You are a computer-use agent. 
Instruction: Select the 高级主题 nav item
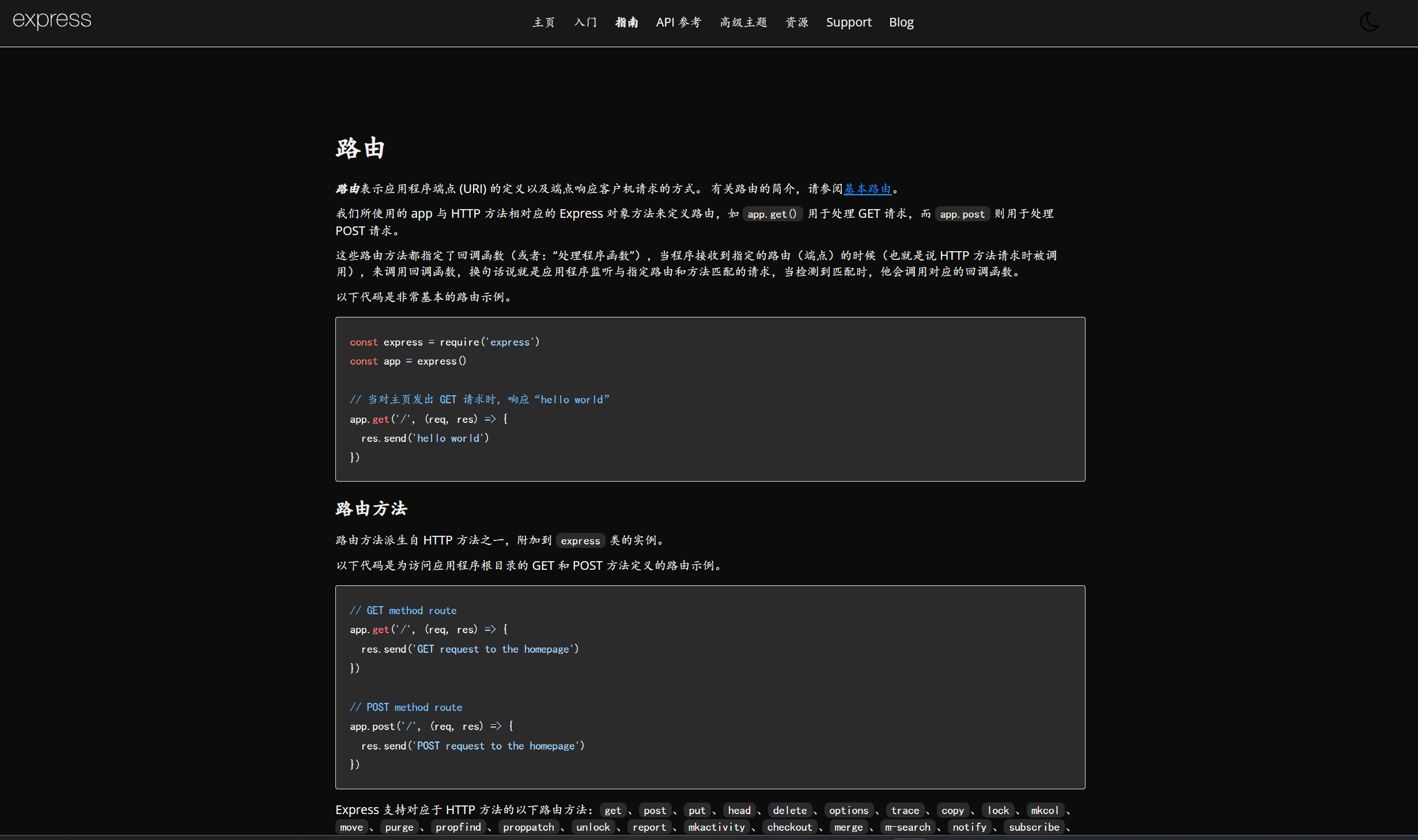tap(743, 22)
